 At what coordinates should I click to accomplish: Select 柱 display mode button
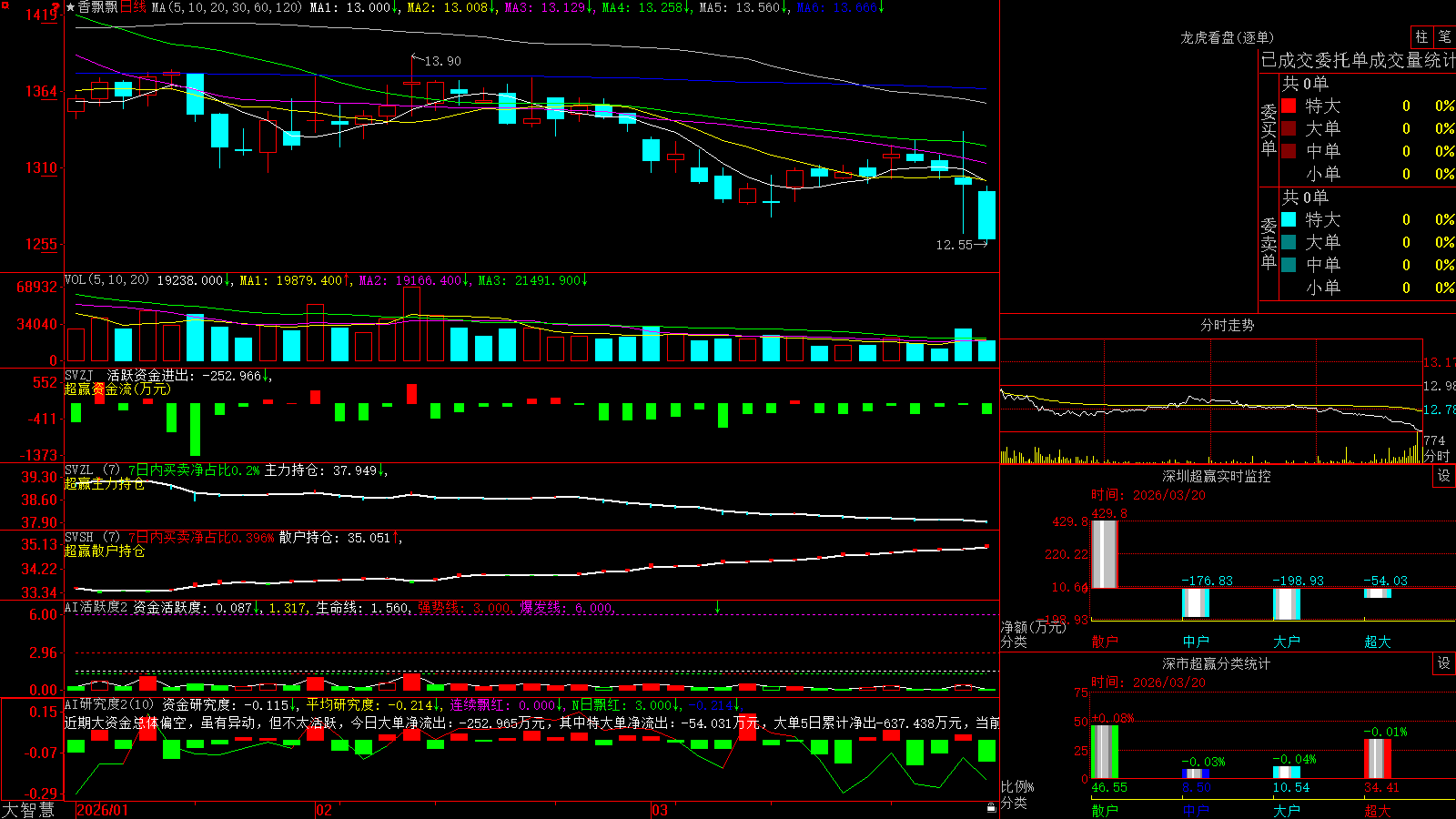point(1421,37)
